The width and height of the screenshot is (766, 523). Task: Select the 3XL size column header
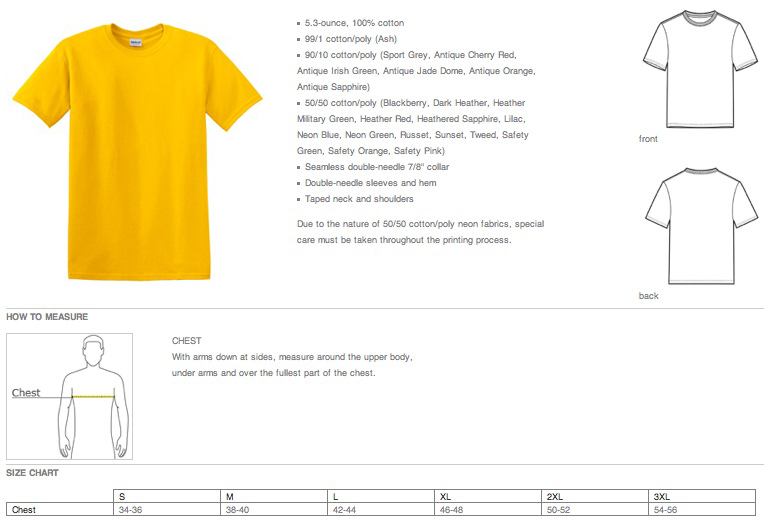(x=702, y=496)
